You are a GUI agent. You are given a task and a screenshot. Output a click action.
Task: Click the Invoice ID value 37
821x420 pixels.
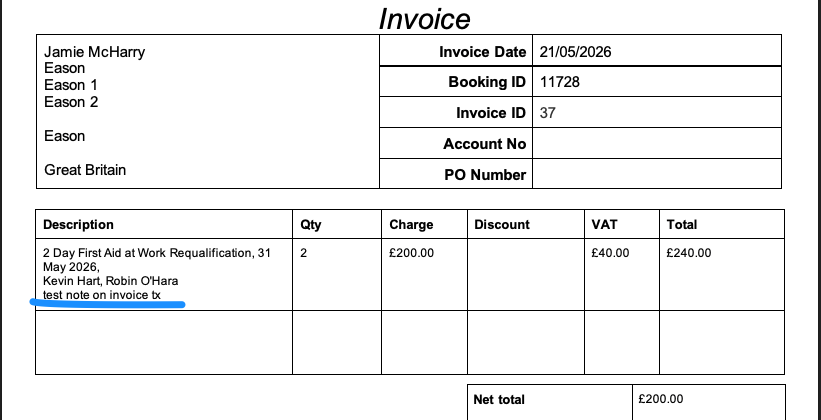[x=547, y=113]
